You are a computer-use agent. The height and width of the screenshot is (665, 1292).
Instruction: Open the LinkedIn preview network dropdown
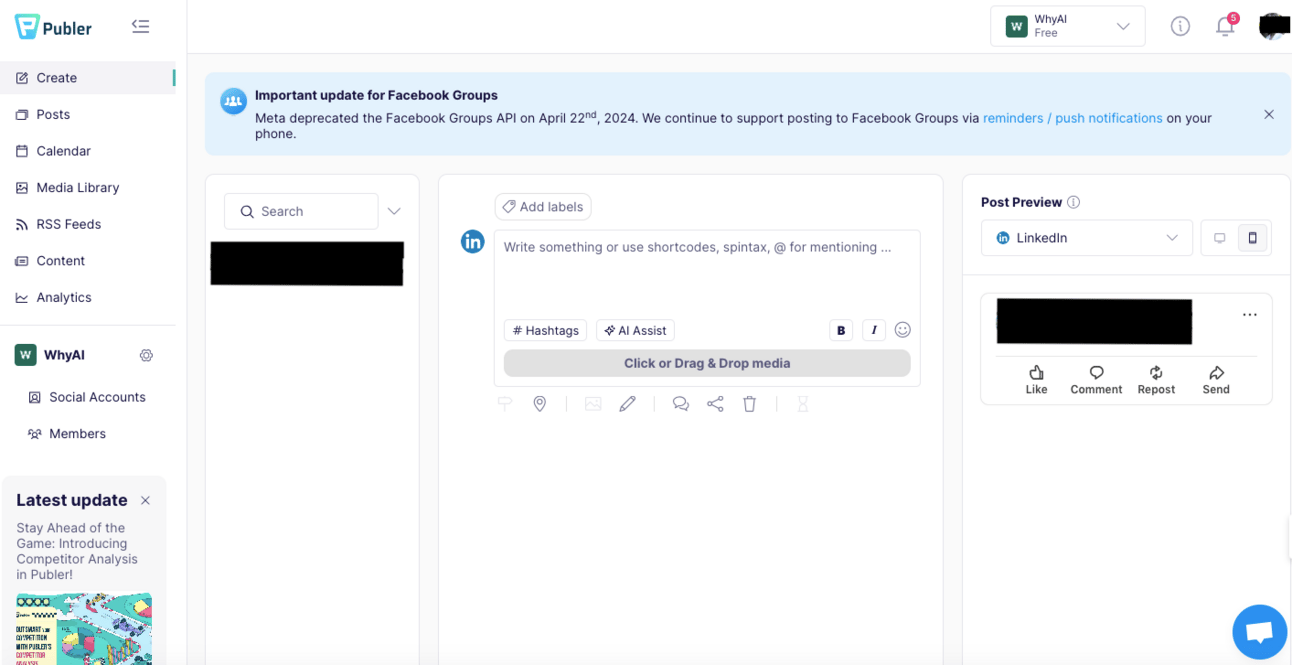click(1087, 238)
